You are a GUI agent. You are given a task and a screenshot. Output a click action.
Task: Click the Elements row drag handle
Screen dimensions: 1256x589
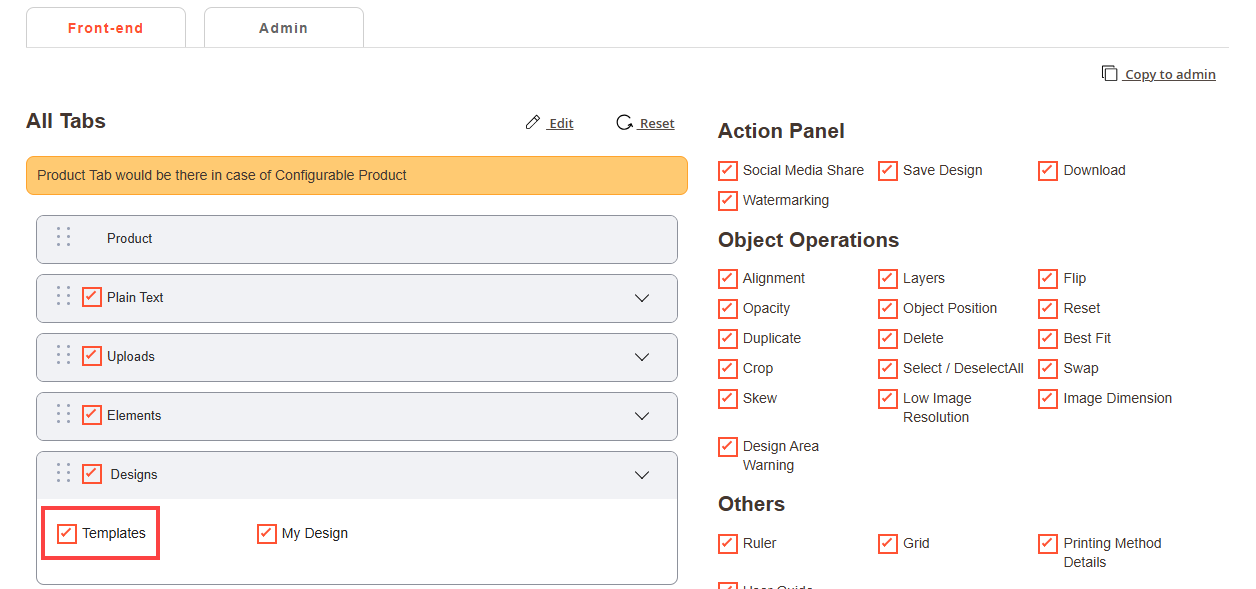[x=64, y=414]
